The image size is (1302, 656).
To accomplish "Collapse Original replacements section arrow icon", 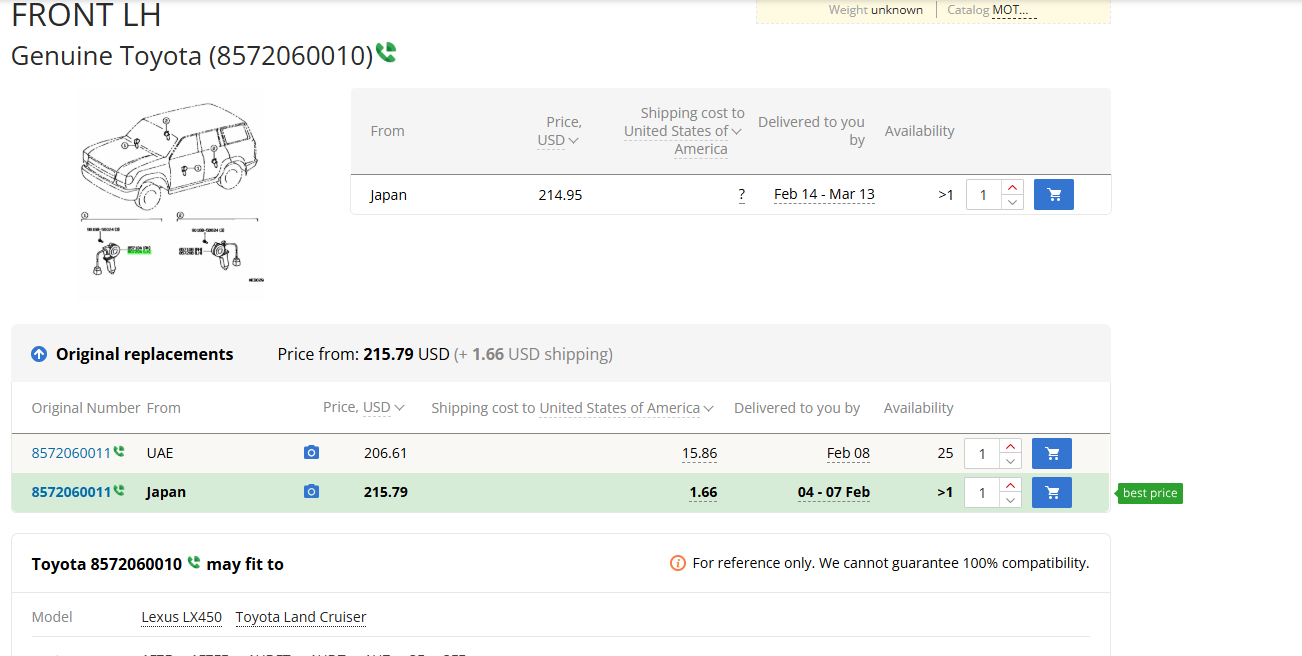I will (39, 354).
